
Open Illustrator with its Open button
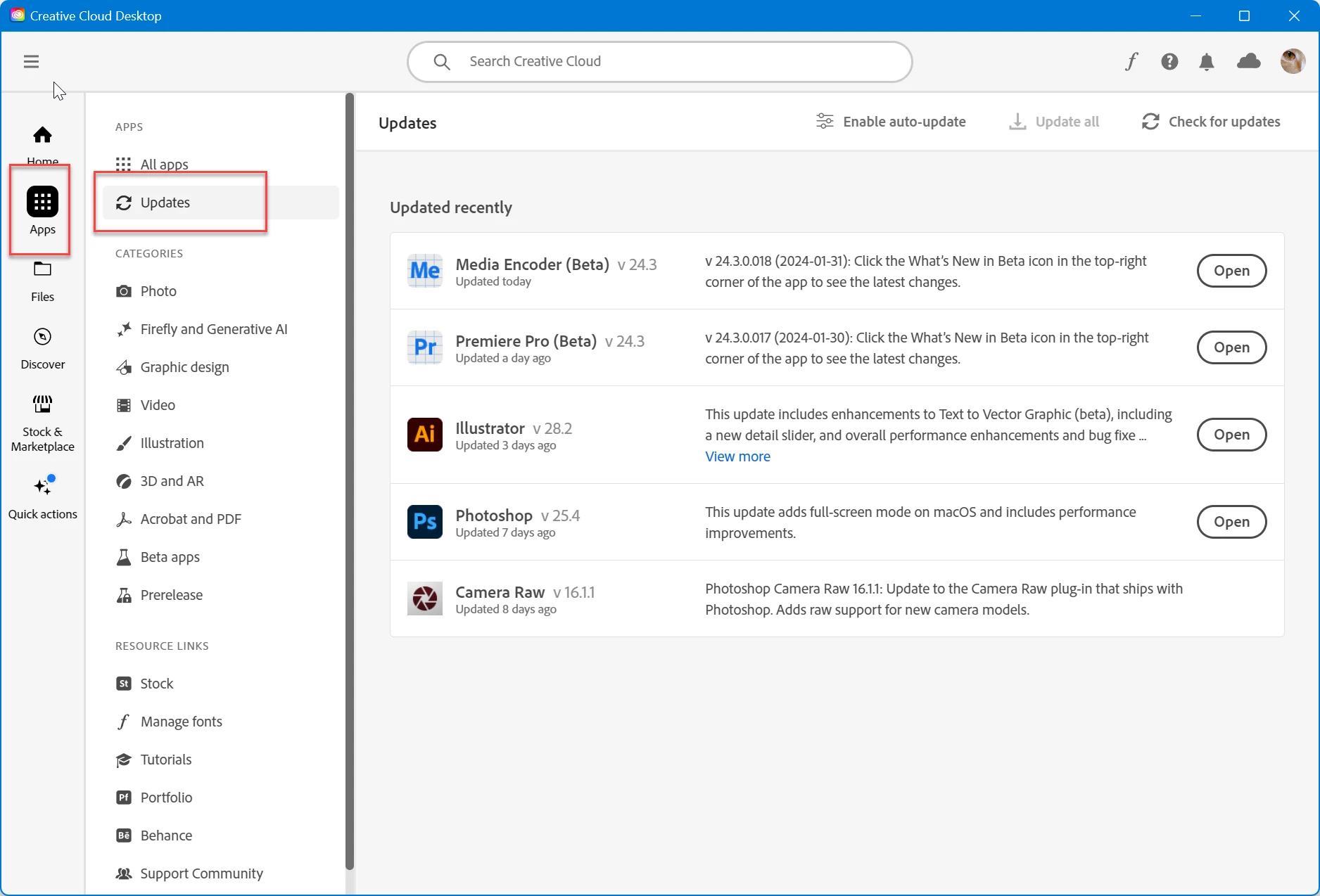tap(1231, 435)
